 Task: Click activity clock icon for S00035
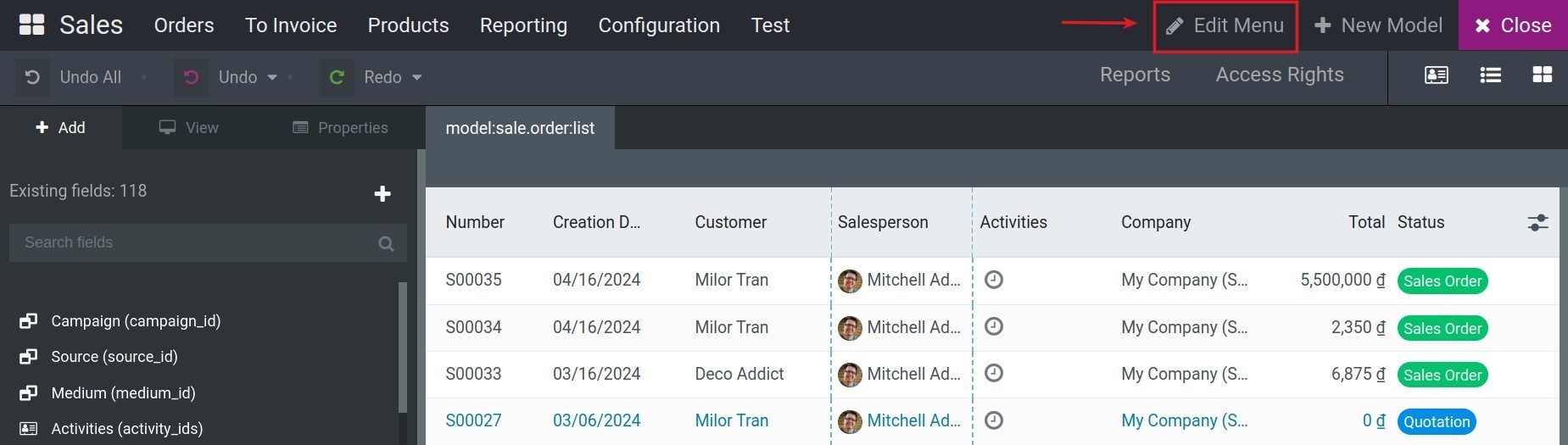[994, 280]
